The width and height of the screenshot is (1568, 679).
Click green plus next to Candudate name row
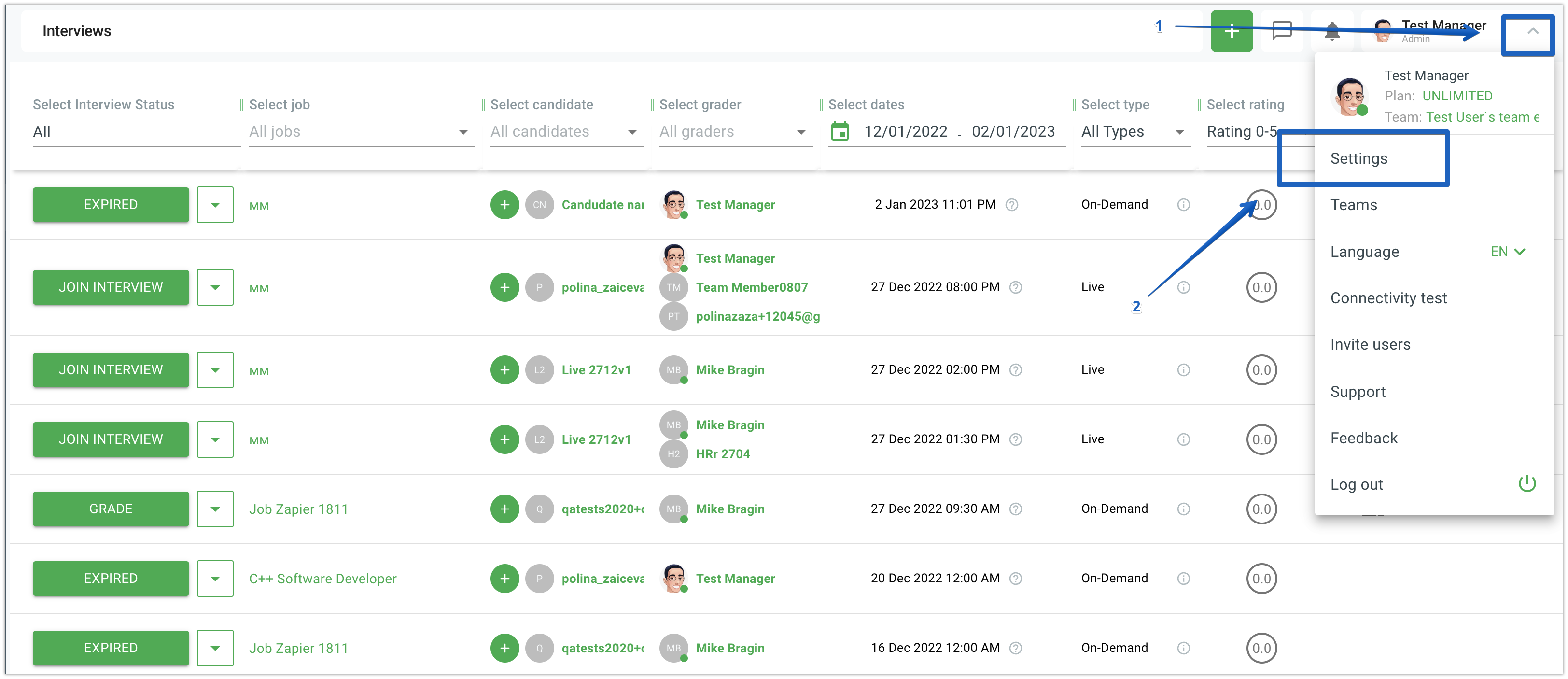pos(504,205)
